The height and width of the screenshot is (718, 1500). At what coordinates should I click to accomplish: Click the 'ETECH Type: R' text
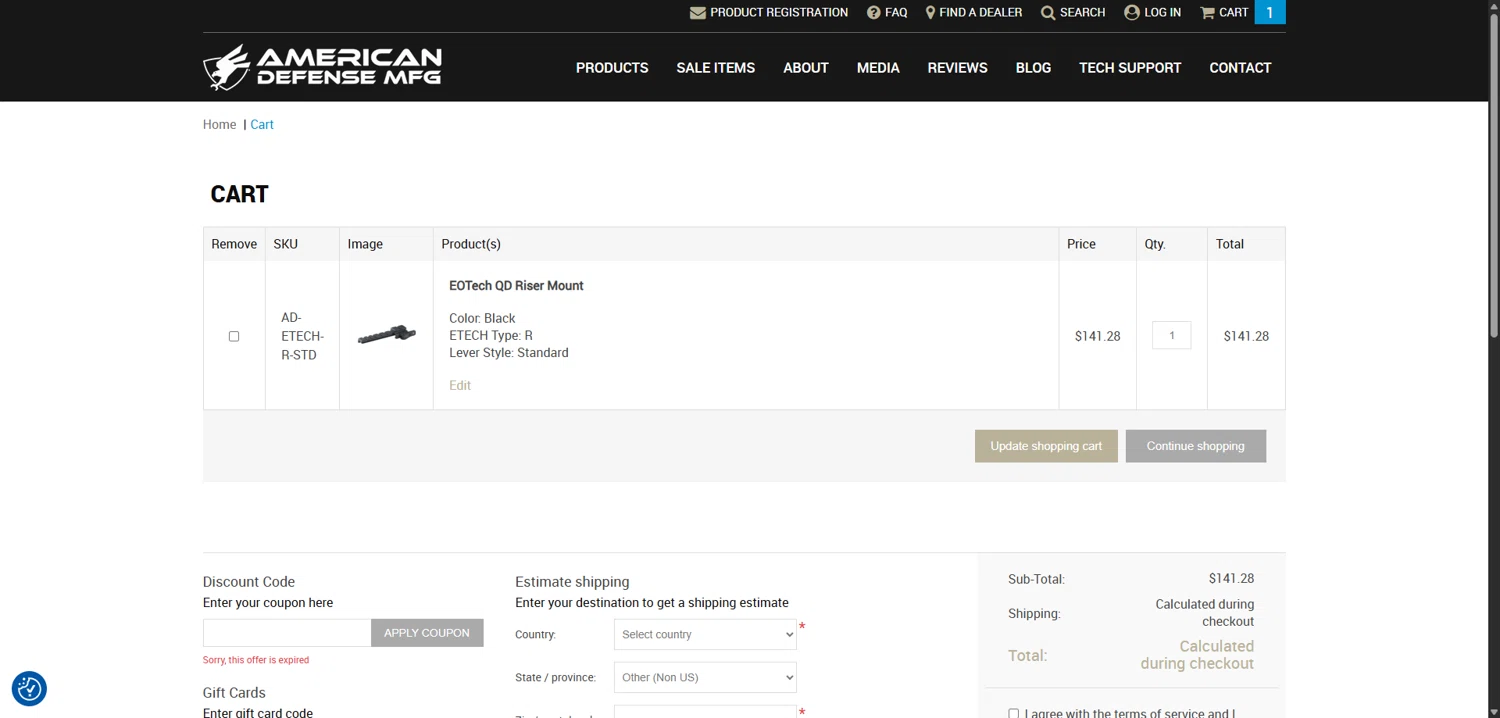(491, 335)
